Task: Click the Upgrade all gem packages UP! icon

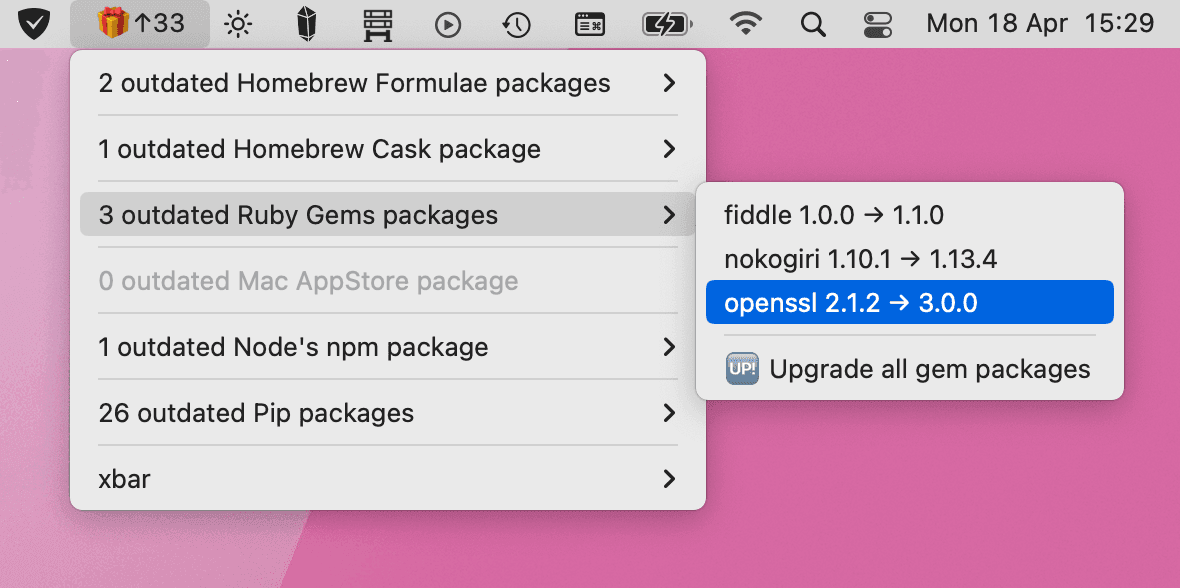Action: (742, 369)
